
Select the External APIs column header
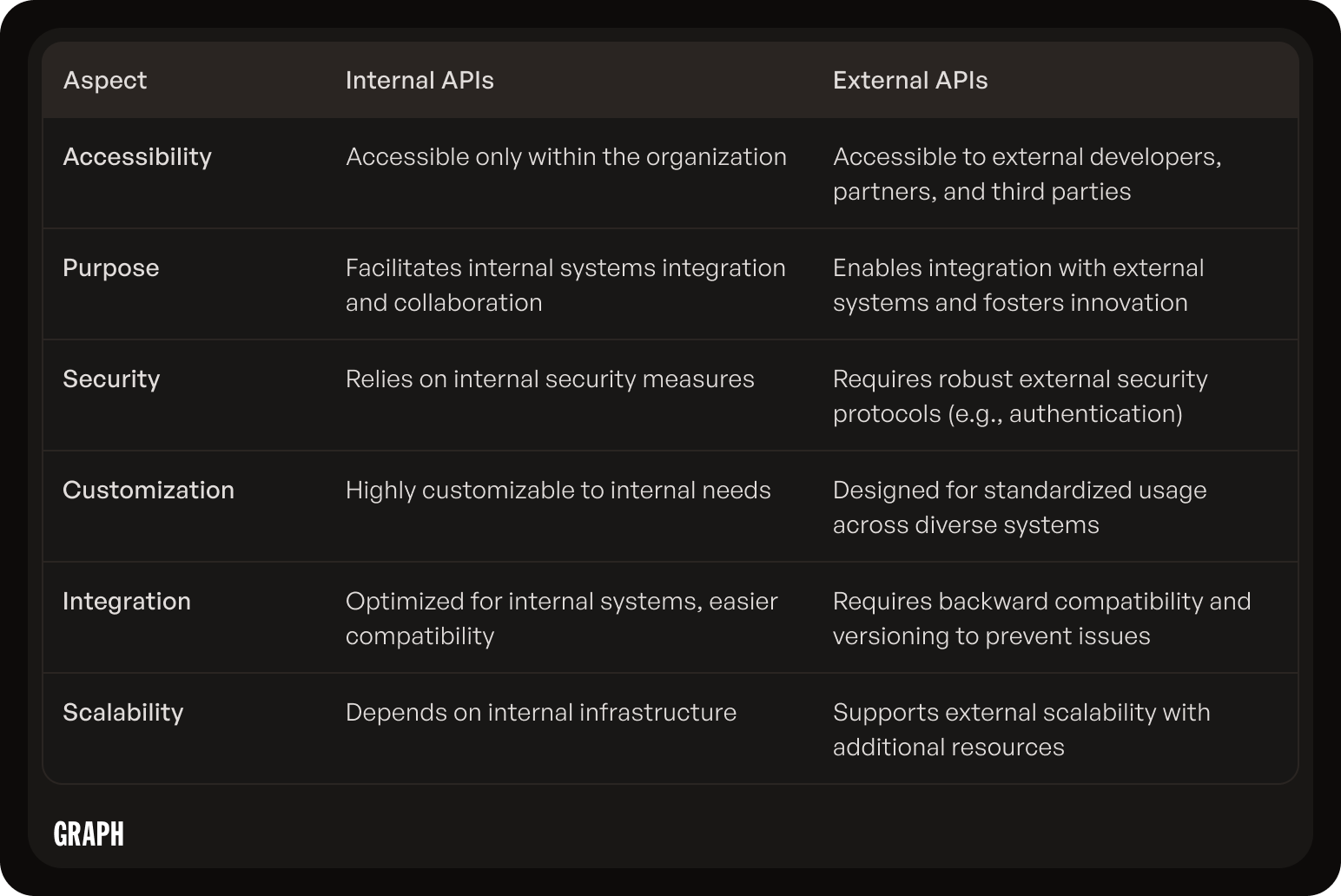[x=910, y=80]
